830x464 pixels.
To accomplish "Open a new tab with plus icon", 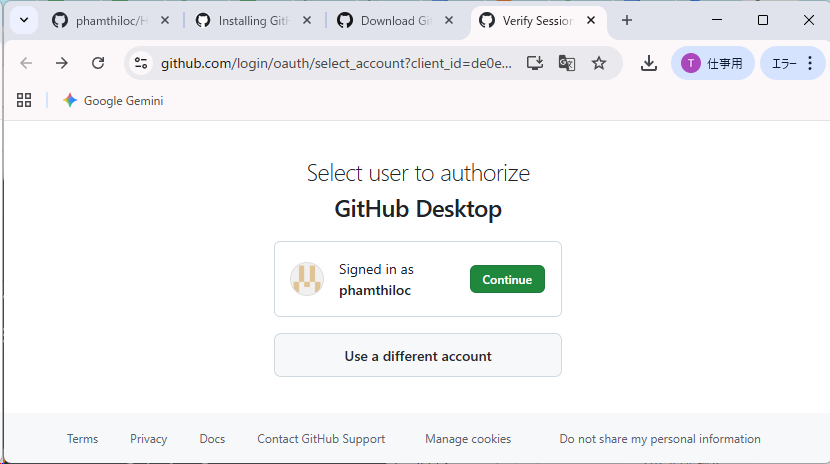I will tap(627, 21).
